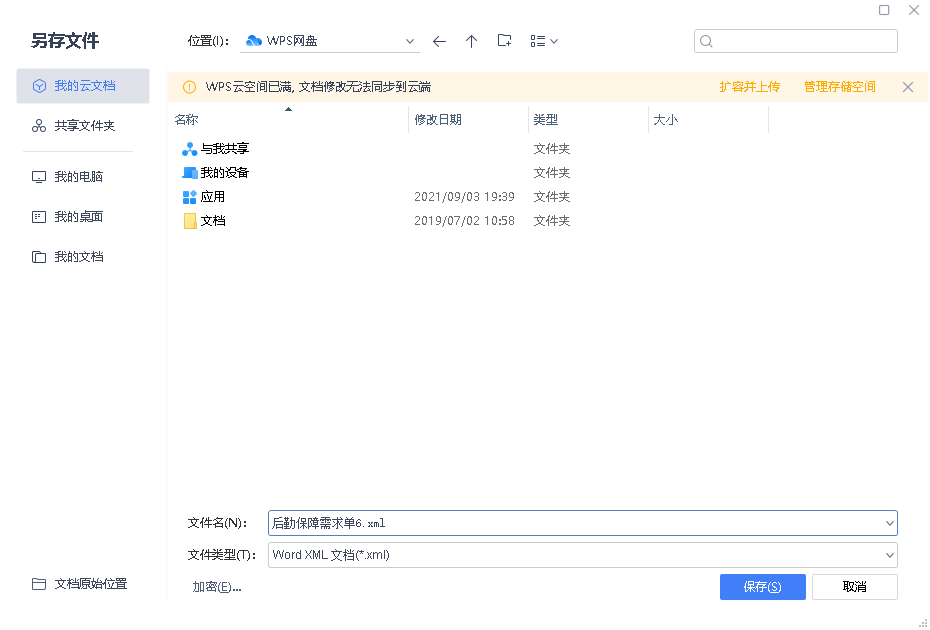Click the 我的设备 folder icon
The height and width of the screenshot is (630, 930).
click(x=189, y=173)
